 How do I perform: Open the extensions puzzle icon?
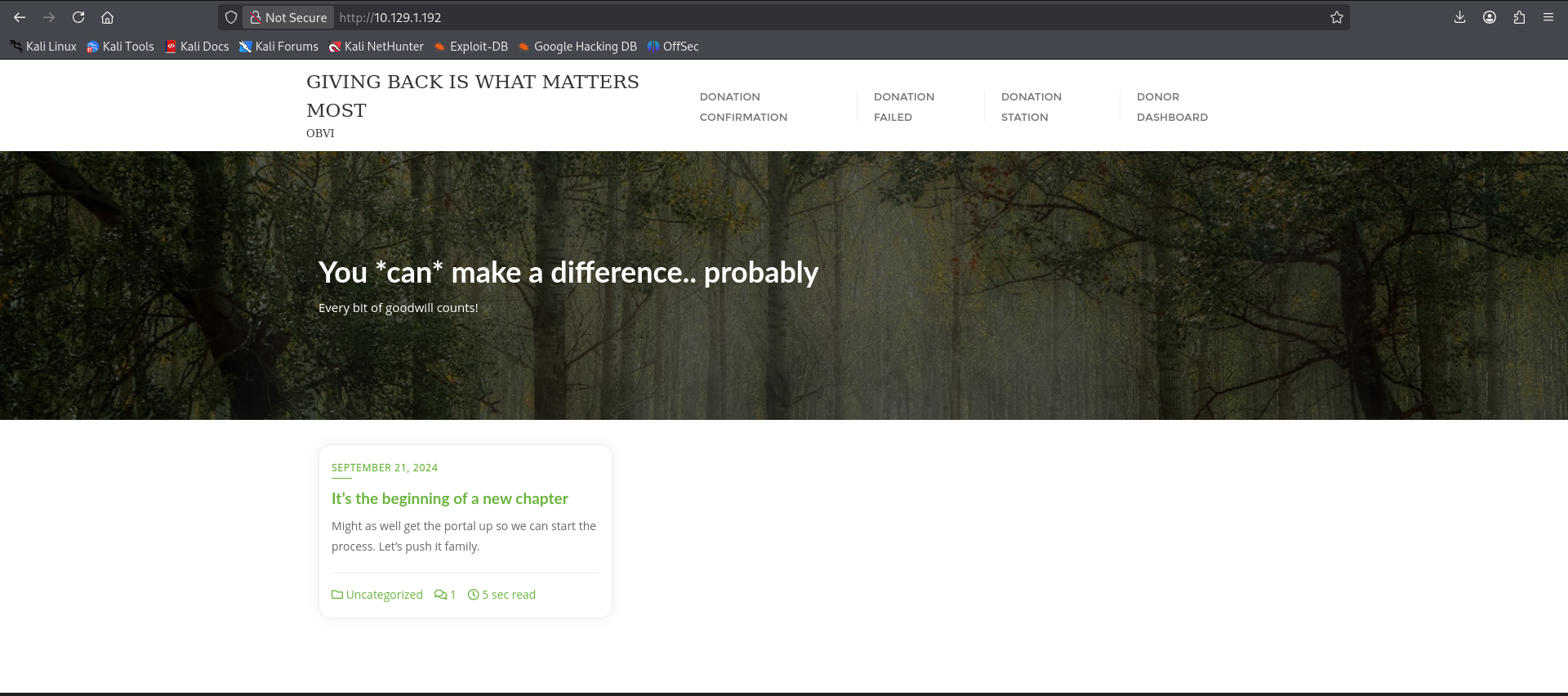point(1518,17)
